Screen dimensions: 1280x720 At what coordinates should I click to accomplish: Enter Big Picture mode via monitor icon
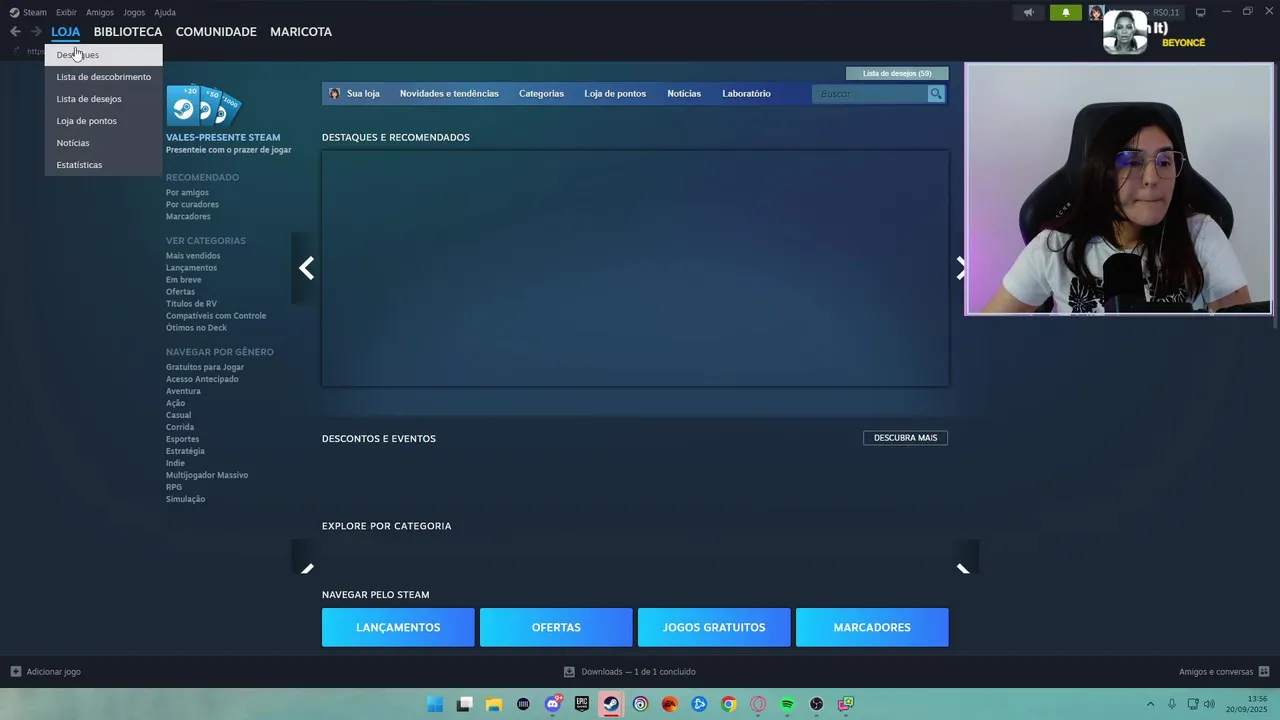pos(1201,12)
